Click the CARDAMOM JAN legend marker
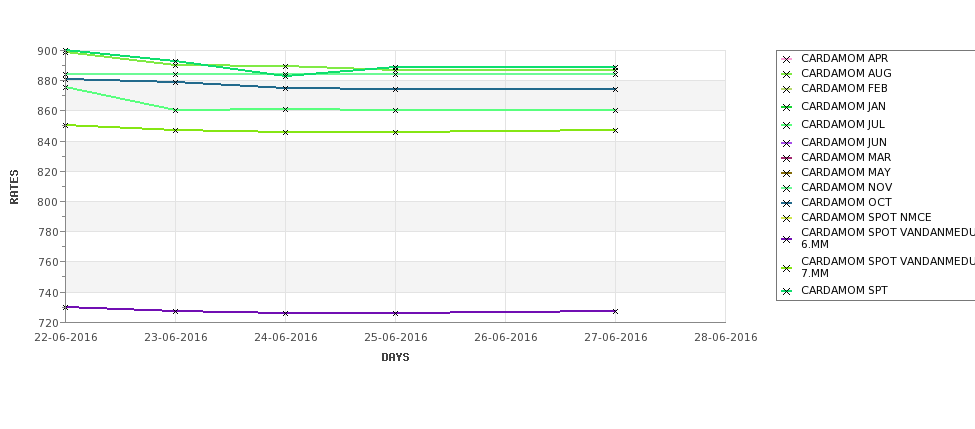975x429 pixels. pyautogui.click(x=787, y=108)
